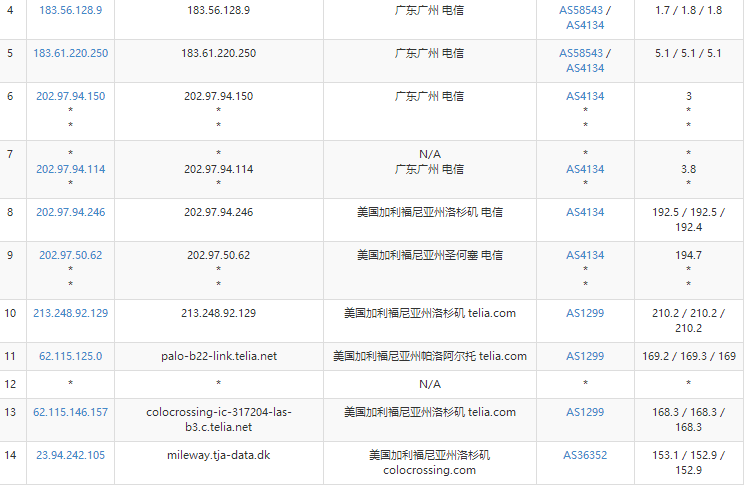Select hop number 8 cell
This screenshot has width=746, height=486.
pos(13,220)
